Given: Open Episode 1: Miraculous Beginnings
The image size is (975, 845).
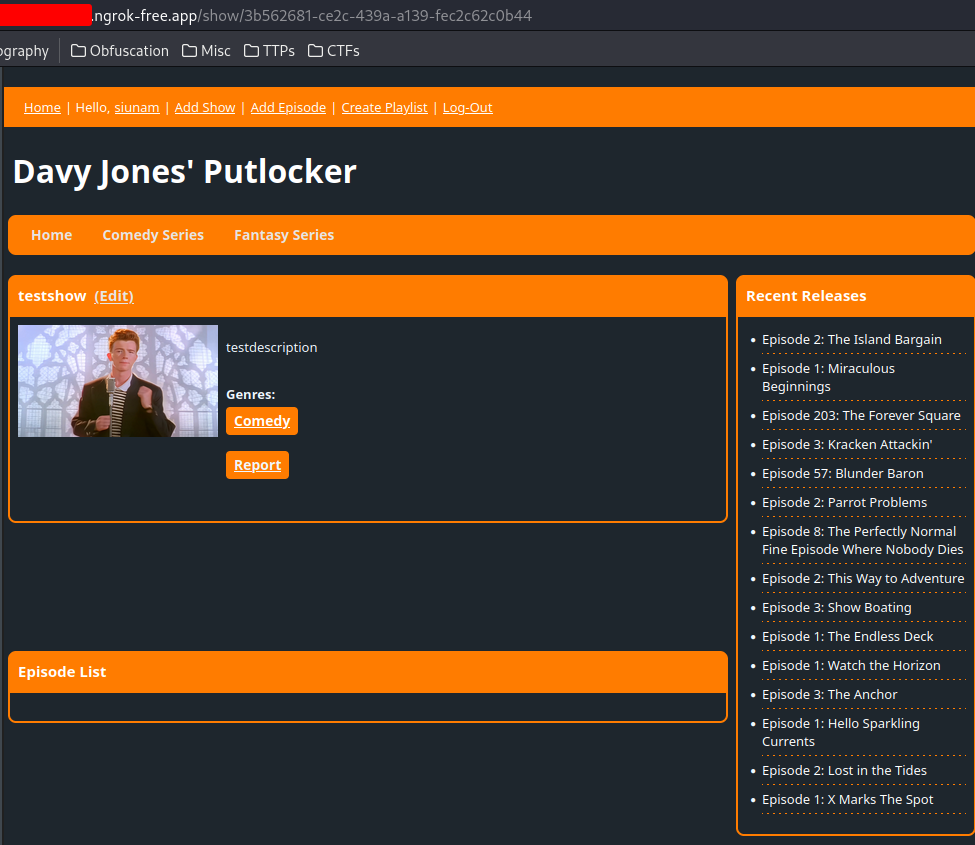Looking at the screenshot, I should click(x=828, y=377).
